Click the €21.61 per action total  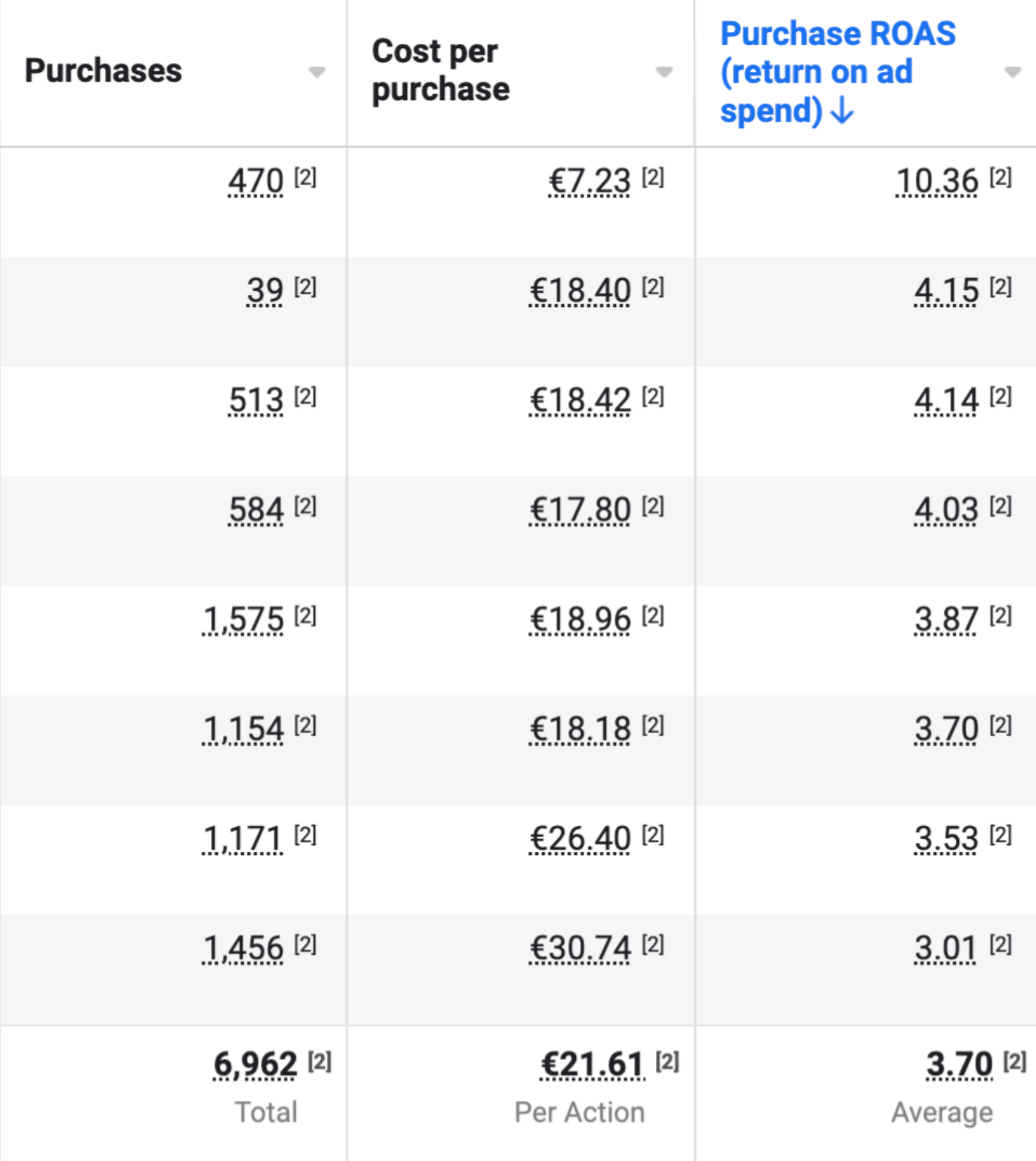click(592, 1065)
